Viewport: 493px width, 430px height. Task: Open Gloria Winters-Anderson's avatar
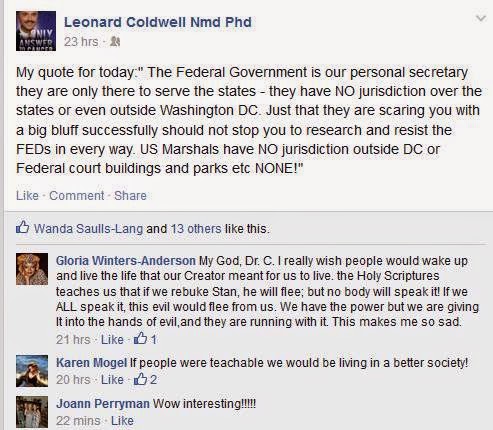click(32, 269)
